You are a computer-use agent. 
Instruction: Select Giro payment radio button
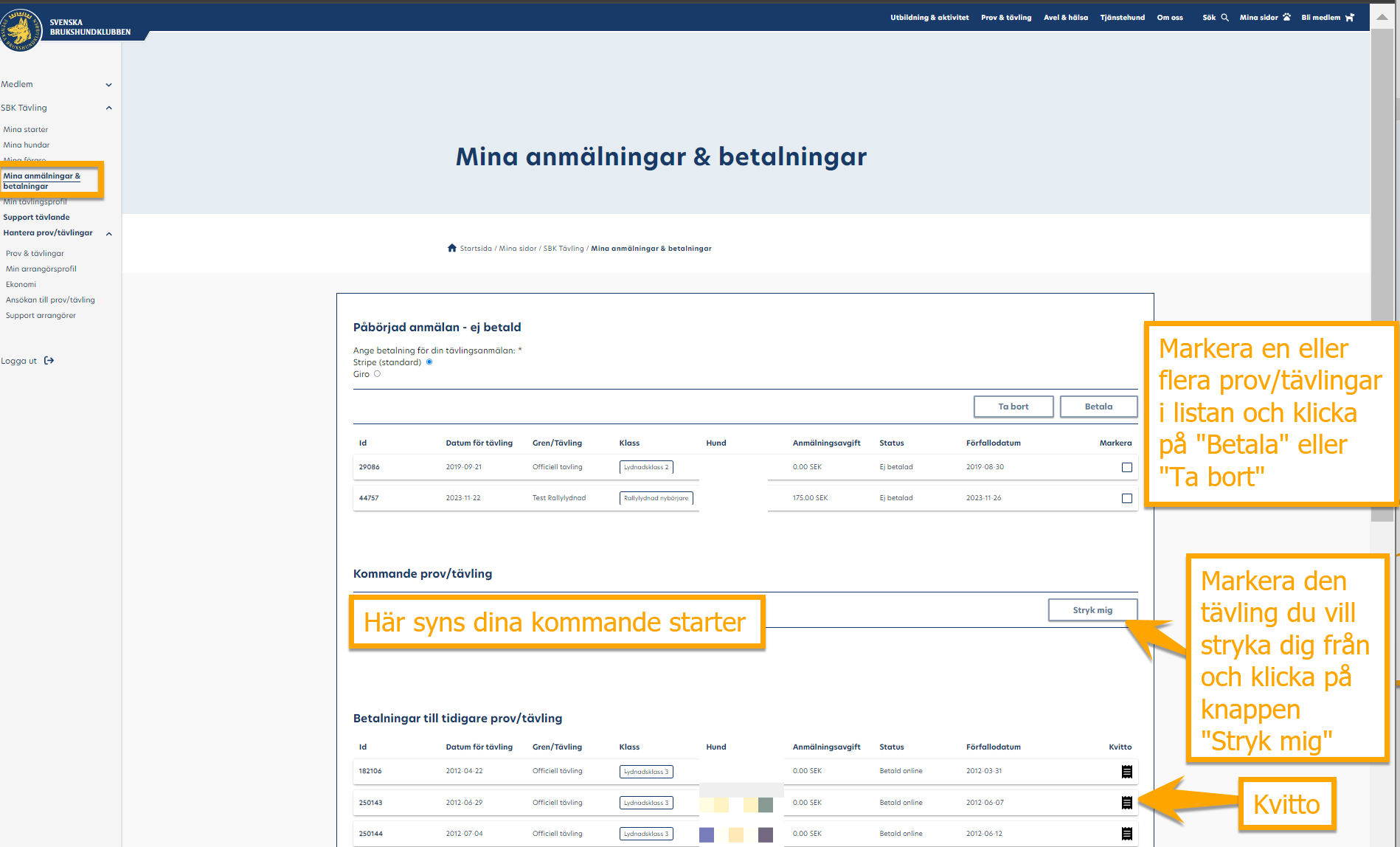377,374
